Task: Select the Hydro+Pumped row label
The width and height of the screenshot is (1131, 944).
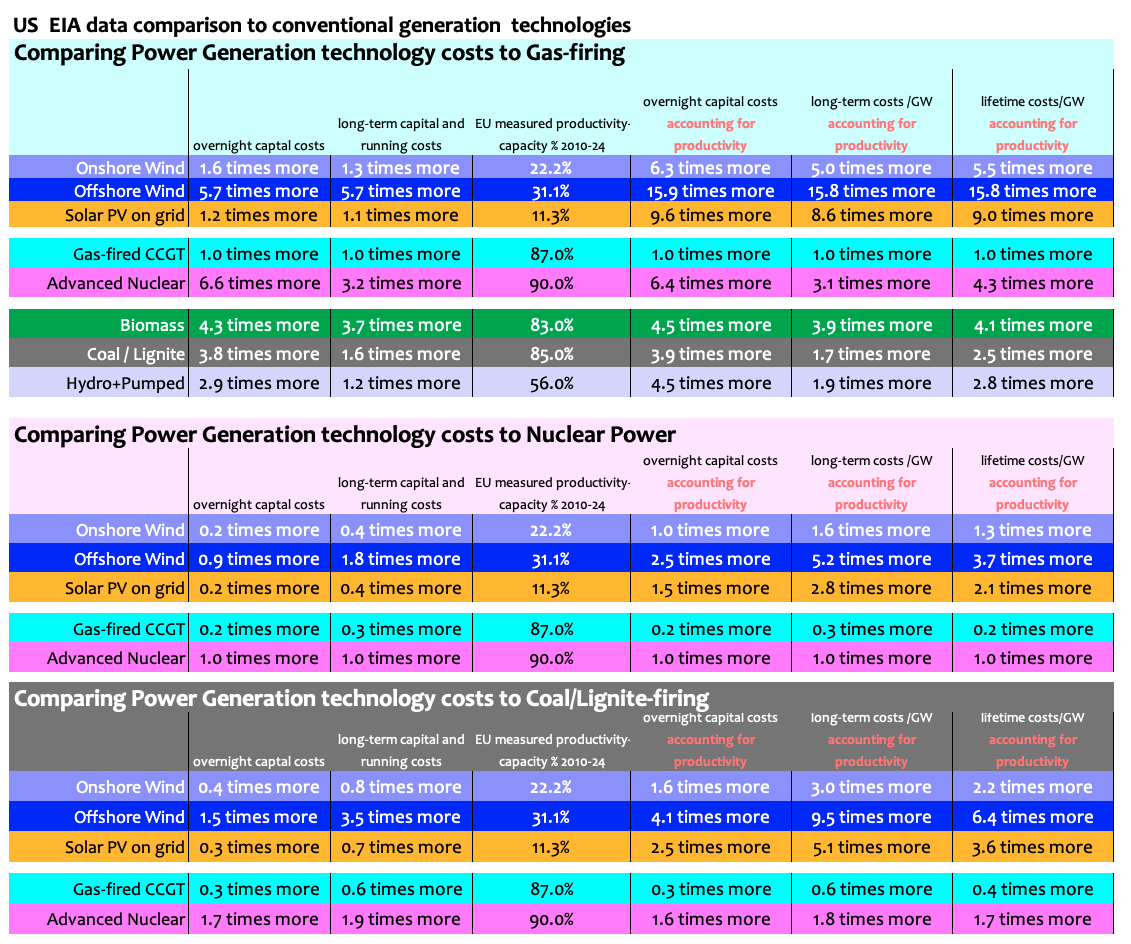Action: [x=125, y=383]
